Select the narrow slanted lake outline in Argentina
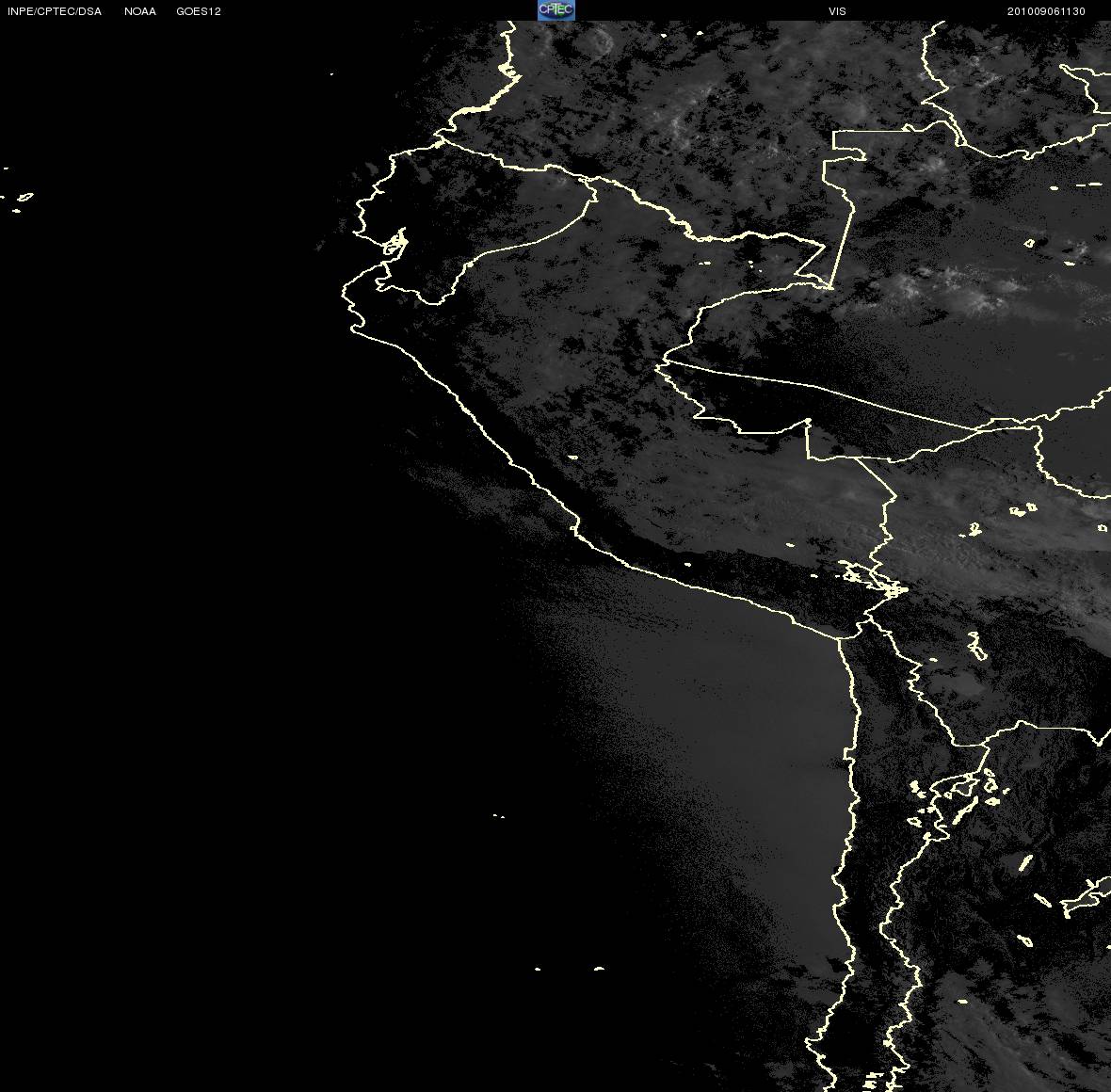 pyautogui.click(x=1025, y=863)
